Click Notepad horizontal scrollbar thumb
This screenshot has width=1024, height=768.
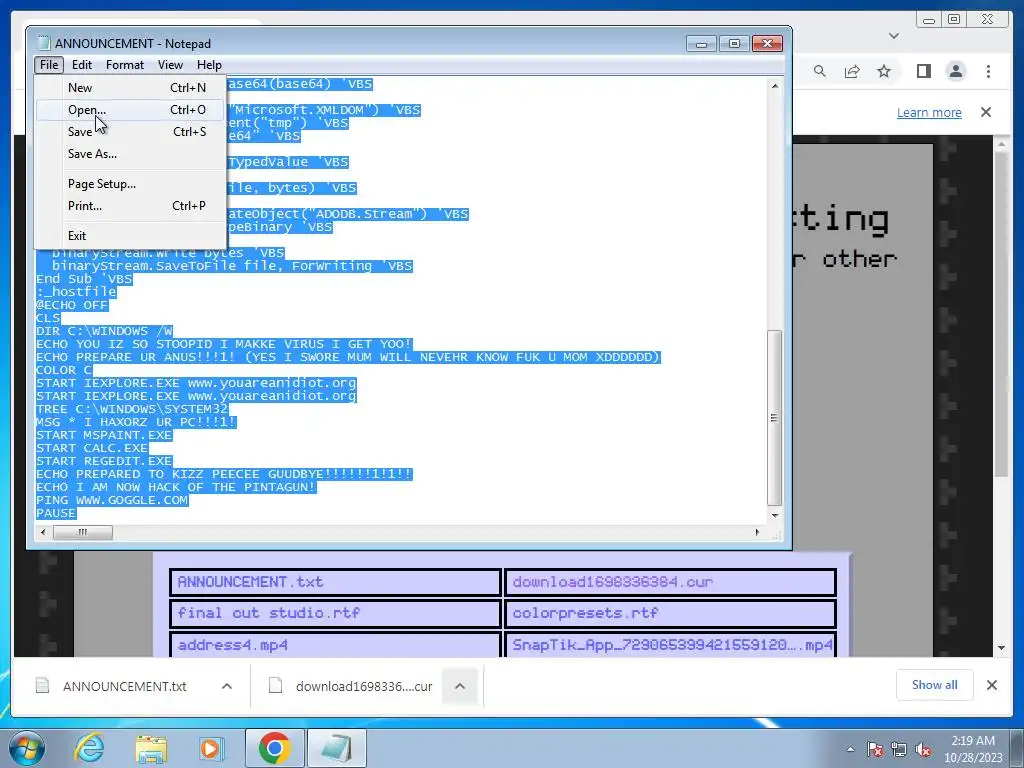click(x=82, y=532)
